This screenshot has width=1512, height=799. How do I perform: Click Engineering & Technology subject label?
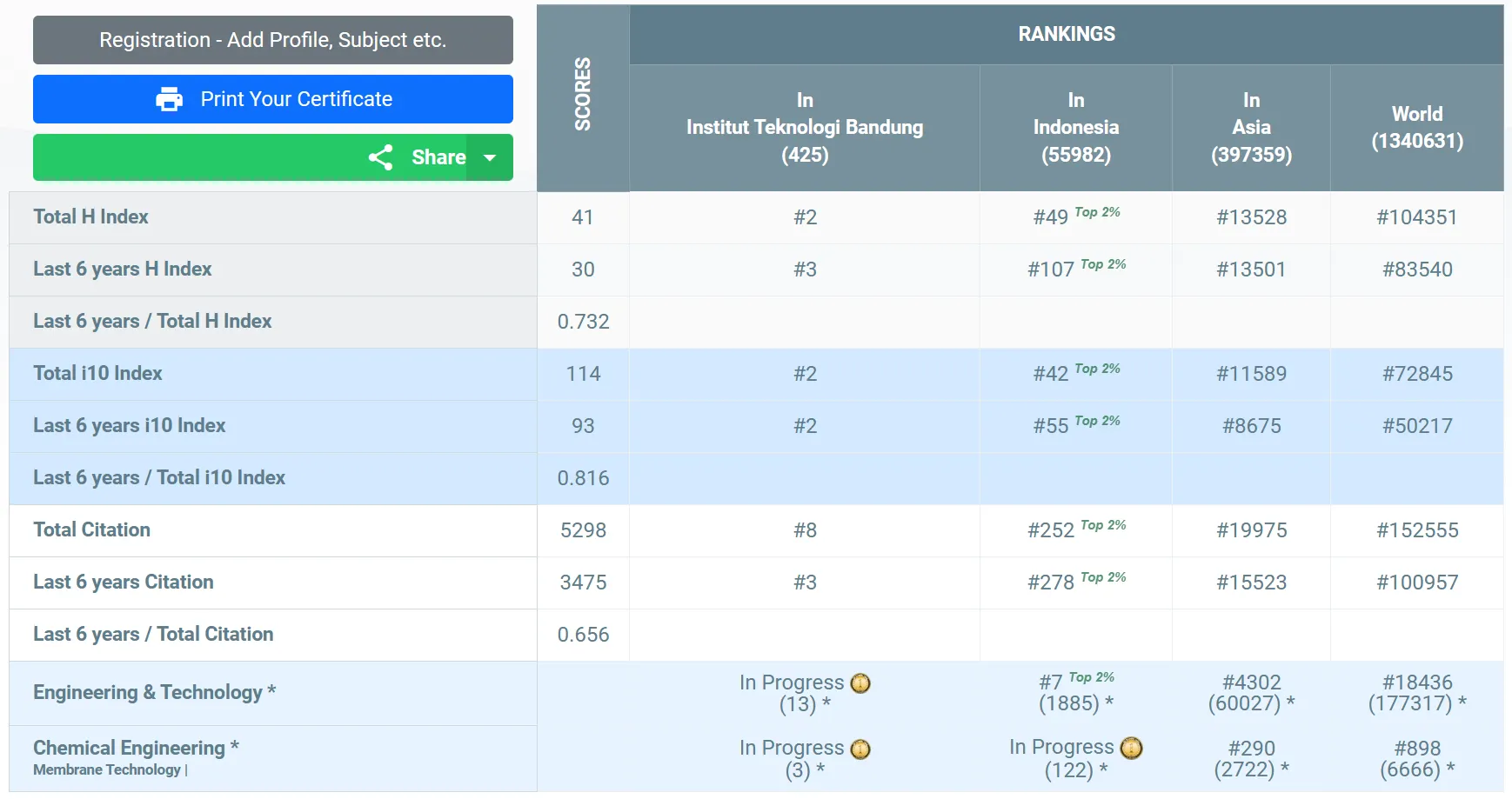click(147, 692)
